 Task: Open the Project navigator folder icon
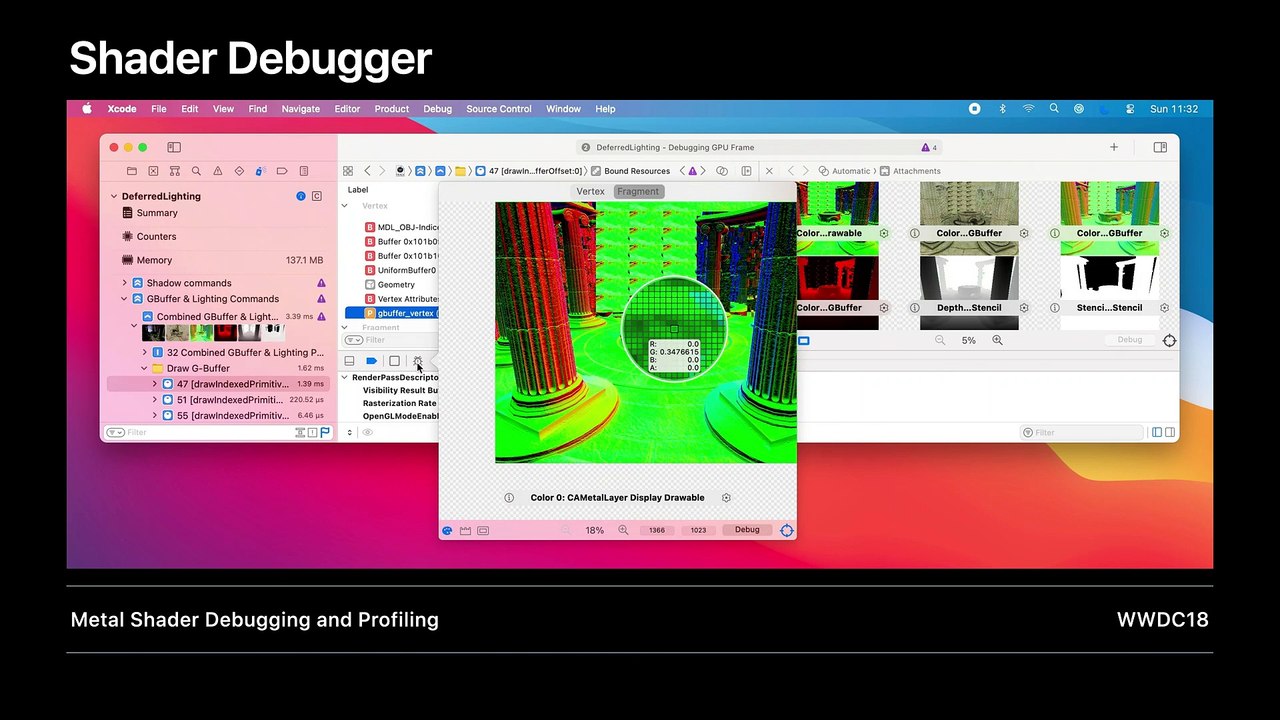[131, 171]
